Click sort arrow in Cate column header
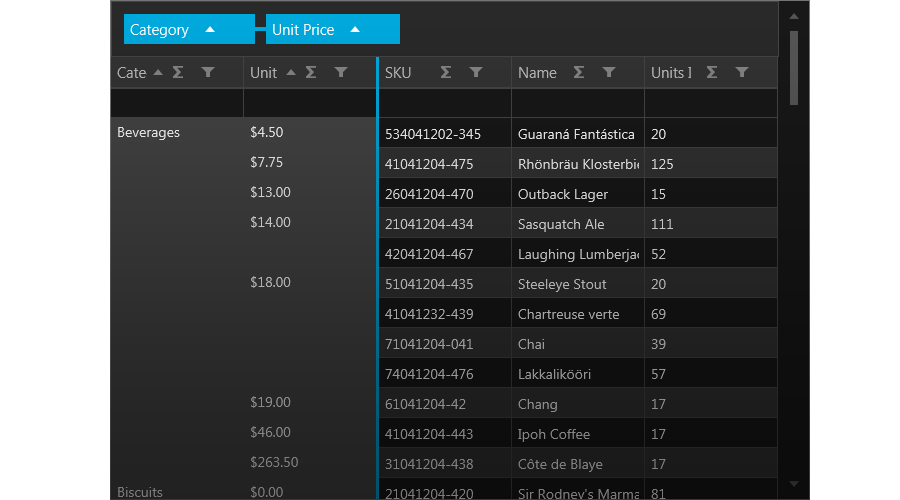The height and width of the screenshot is (500, 900). click(x=158, y=72)
